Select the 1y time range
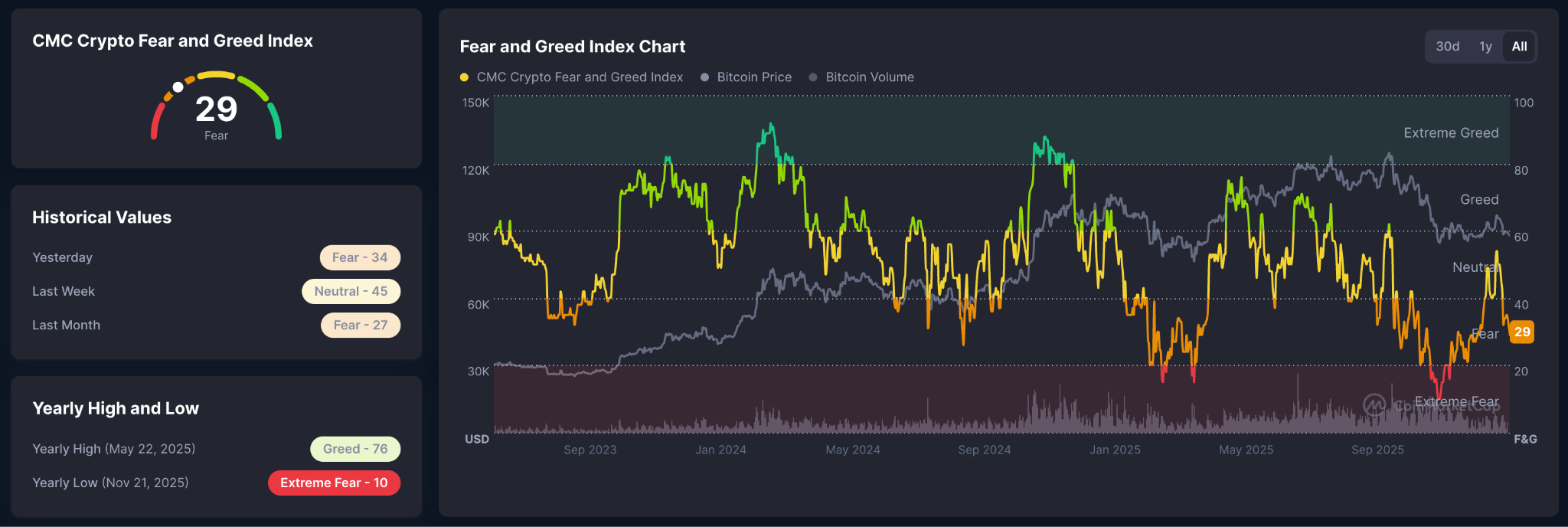 (x=1485, y=47)
